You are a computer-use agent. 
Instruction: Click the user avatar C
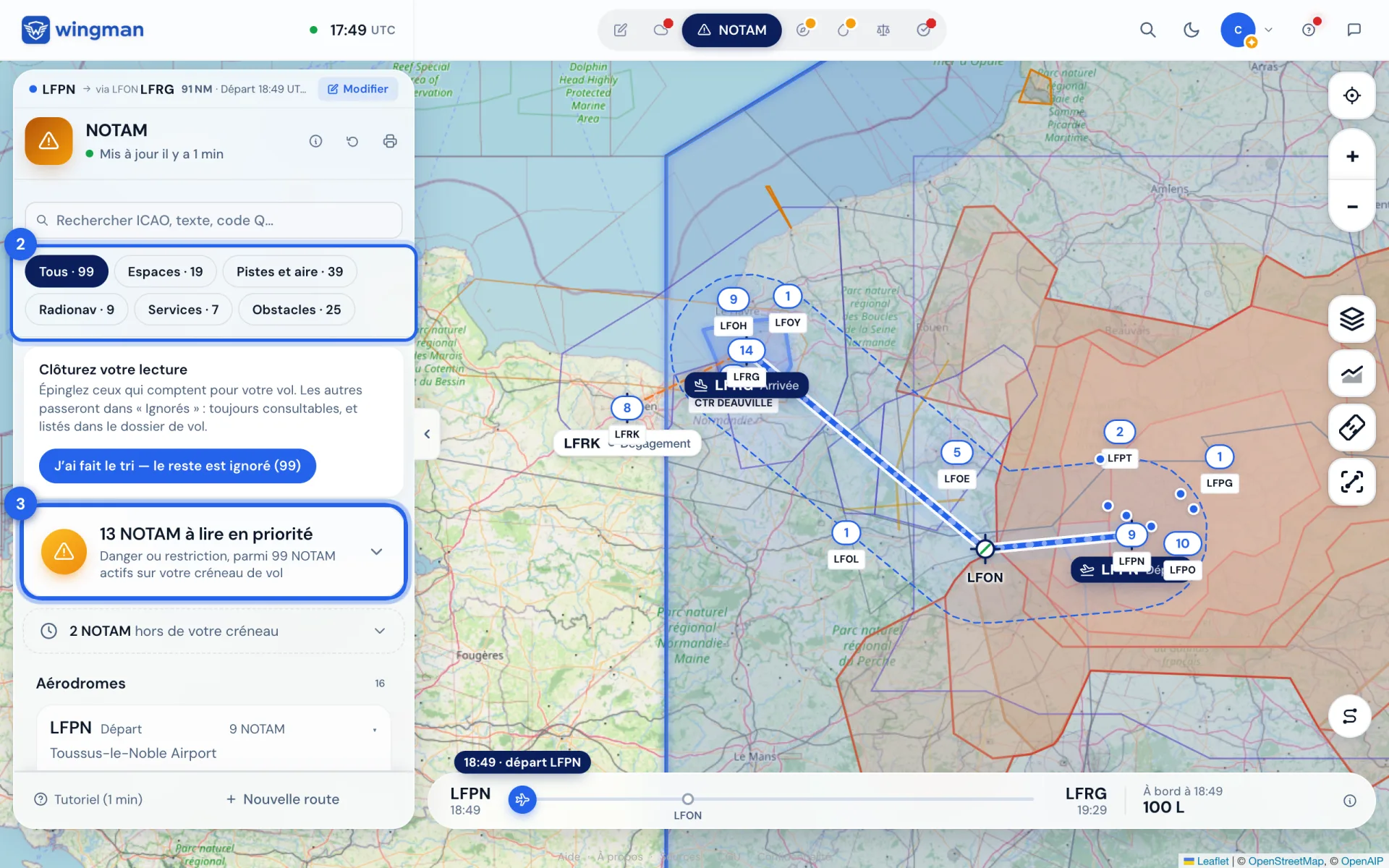(1238, 30)
